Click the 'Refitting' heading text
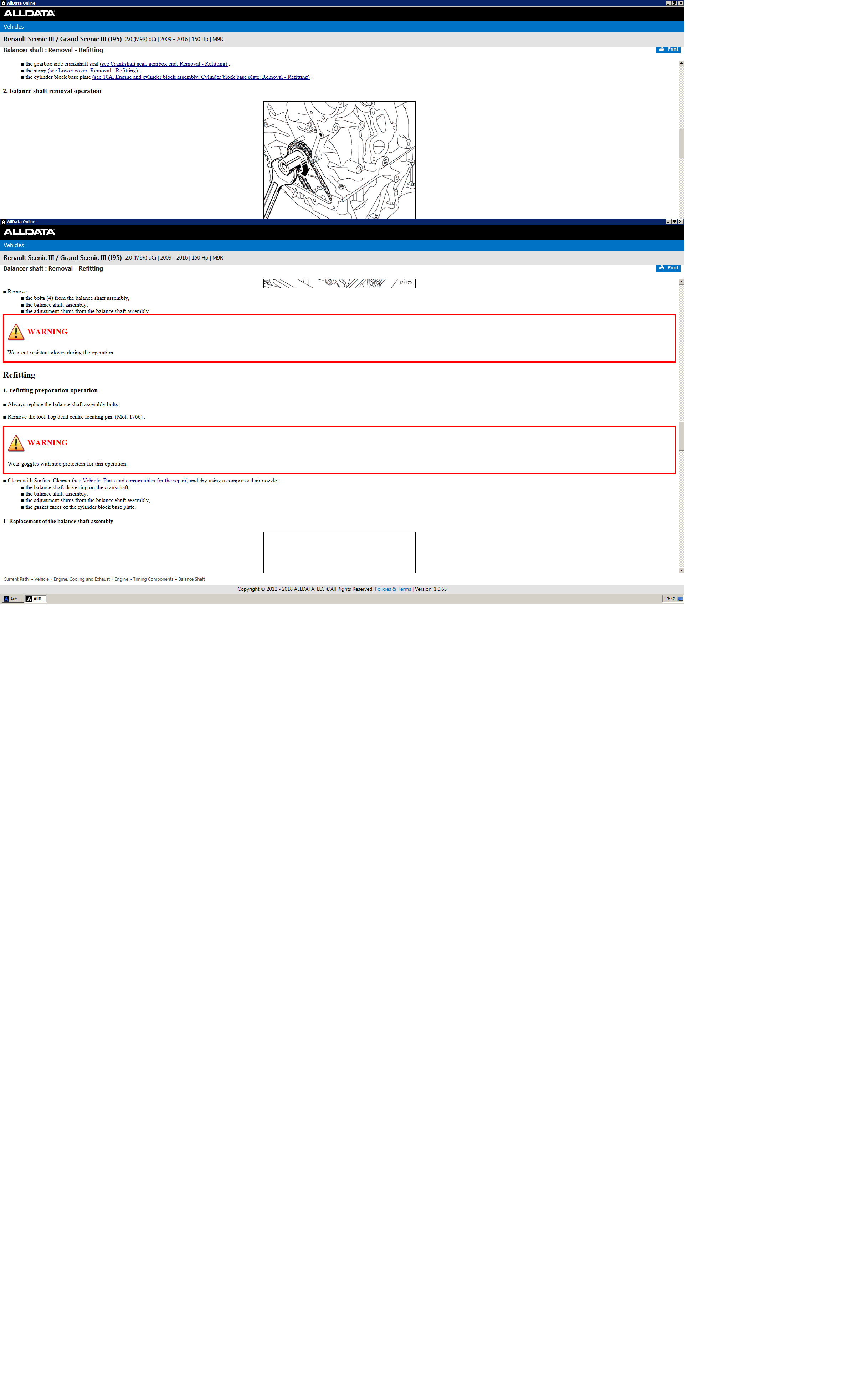Viewport: 868px width, 1376px height. click(x=19, y=375)
